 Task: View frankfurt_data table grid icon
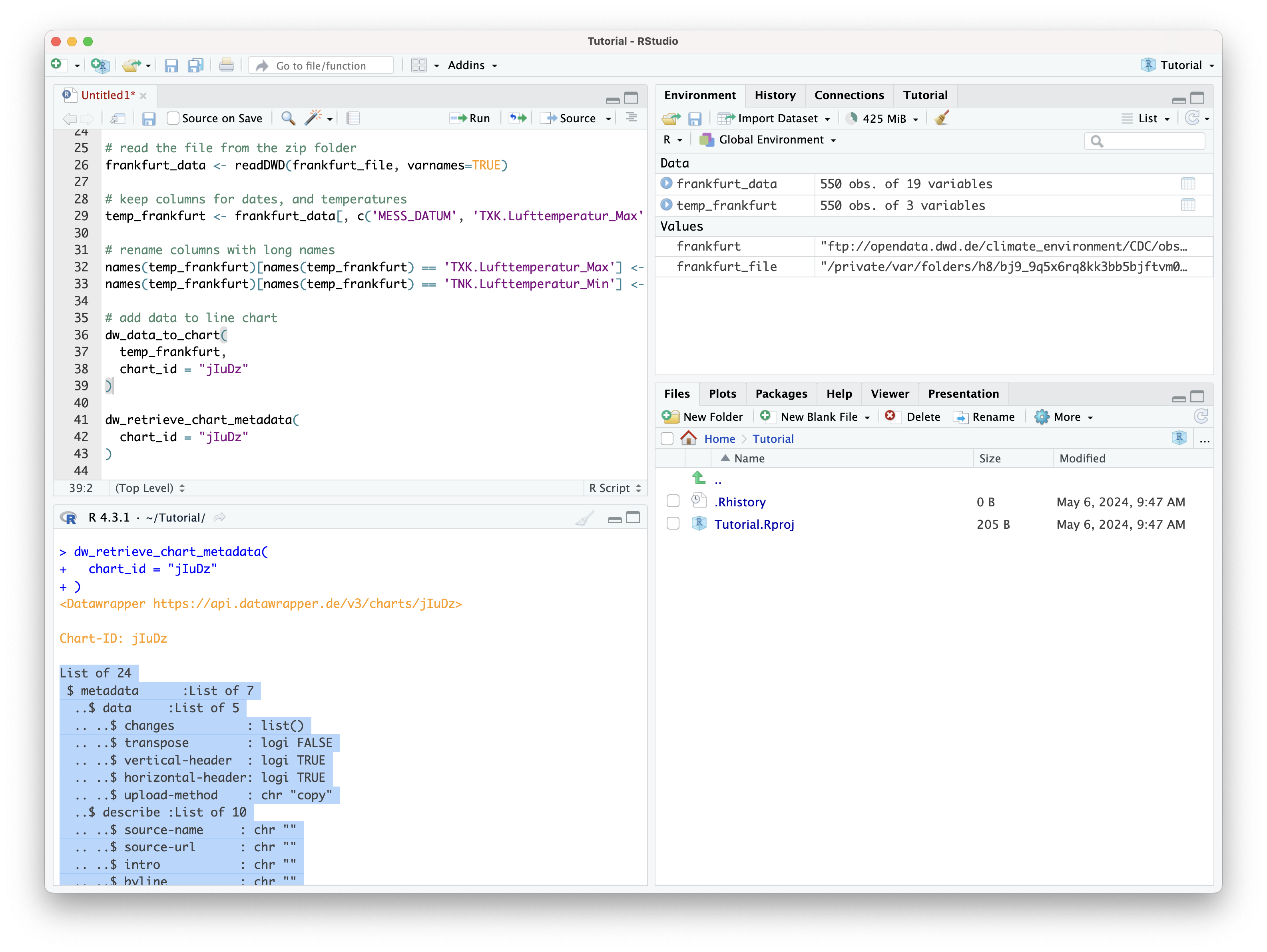click(x=1188, y=184)
